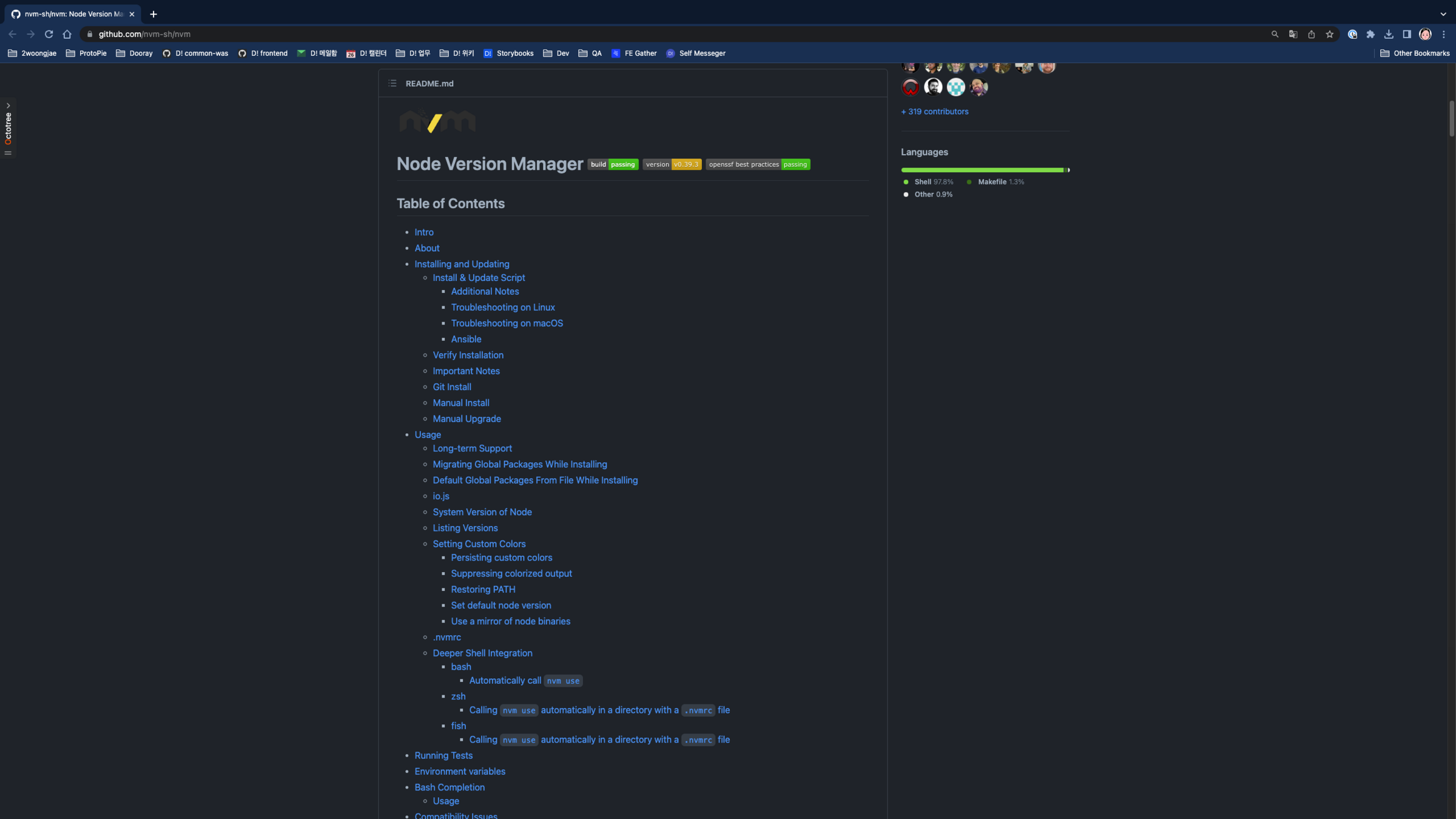The width and height of the screenshot is (1456, 819).
Task: Toggle the browser side panel
Action: (x=1407, y=35)
